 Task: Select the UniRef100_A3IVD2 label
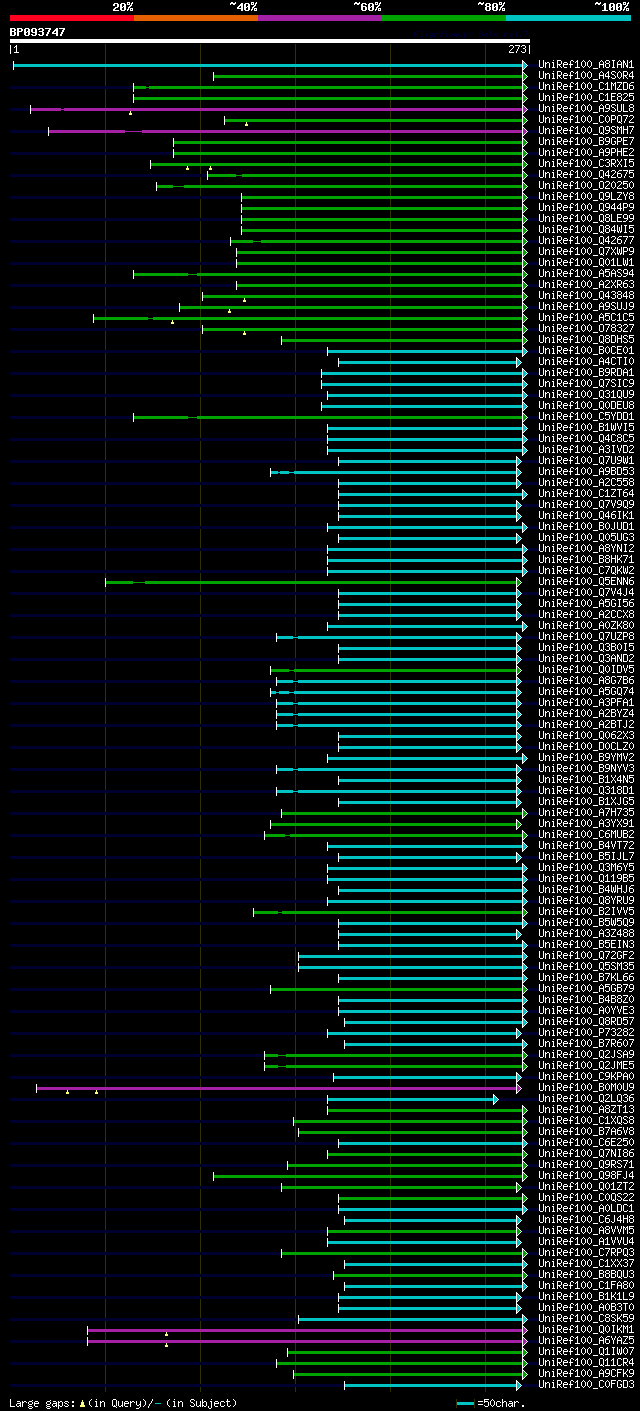pyautogui.click(x=586, y=450)
